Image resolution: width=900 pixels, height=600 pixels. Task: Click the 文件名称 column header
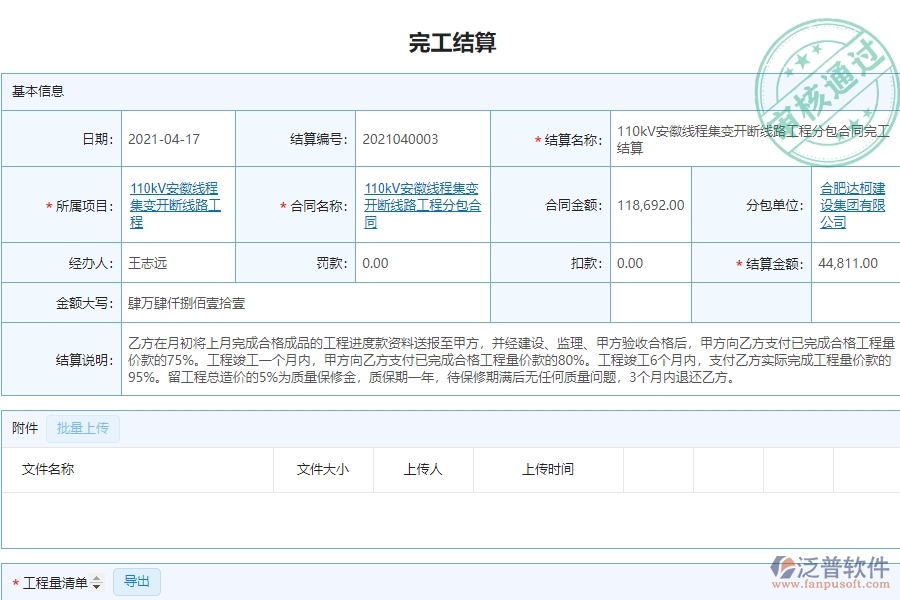[48, 469]
